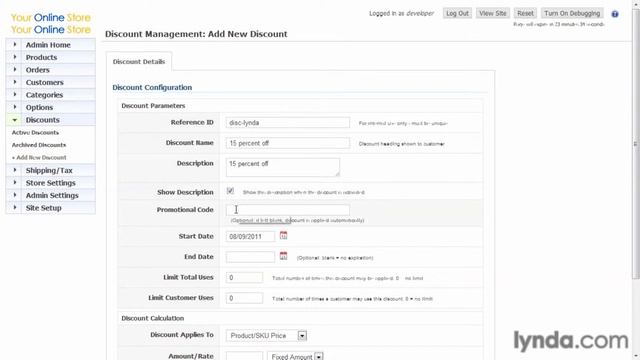Expand the Products menu arrow
The image size is (640, 360).
coord(15,57)
